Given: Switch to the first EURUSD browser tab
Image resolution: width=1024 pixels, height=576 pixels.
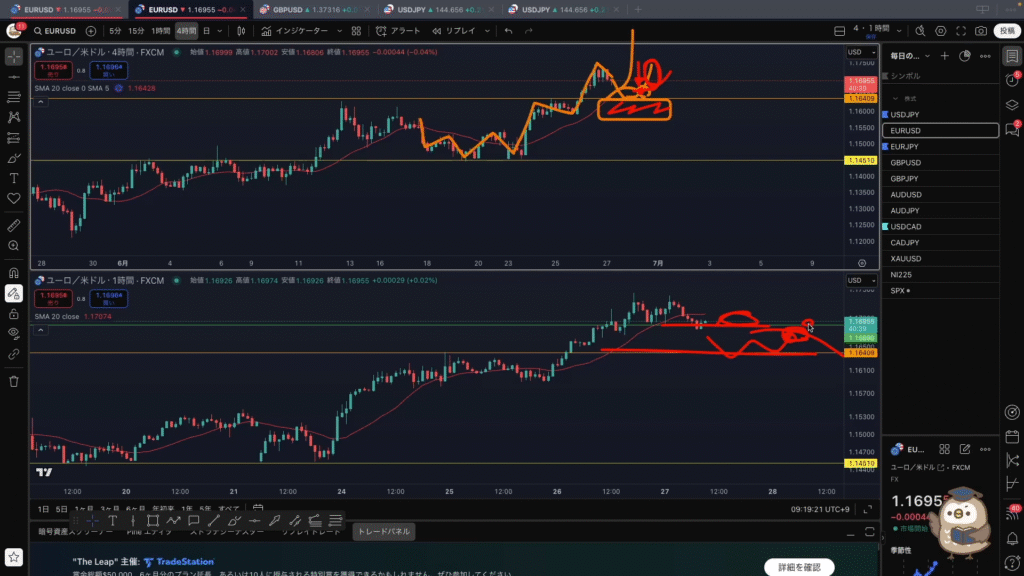Looking at the screenshot, I should (65, 10).
